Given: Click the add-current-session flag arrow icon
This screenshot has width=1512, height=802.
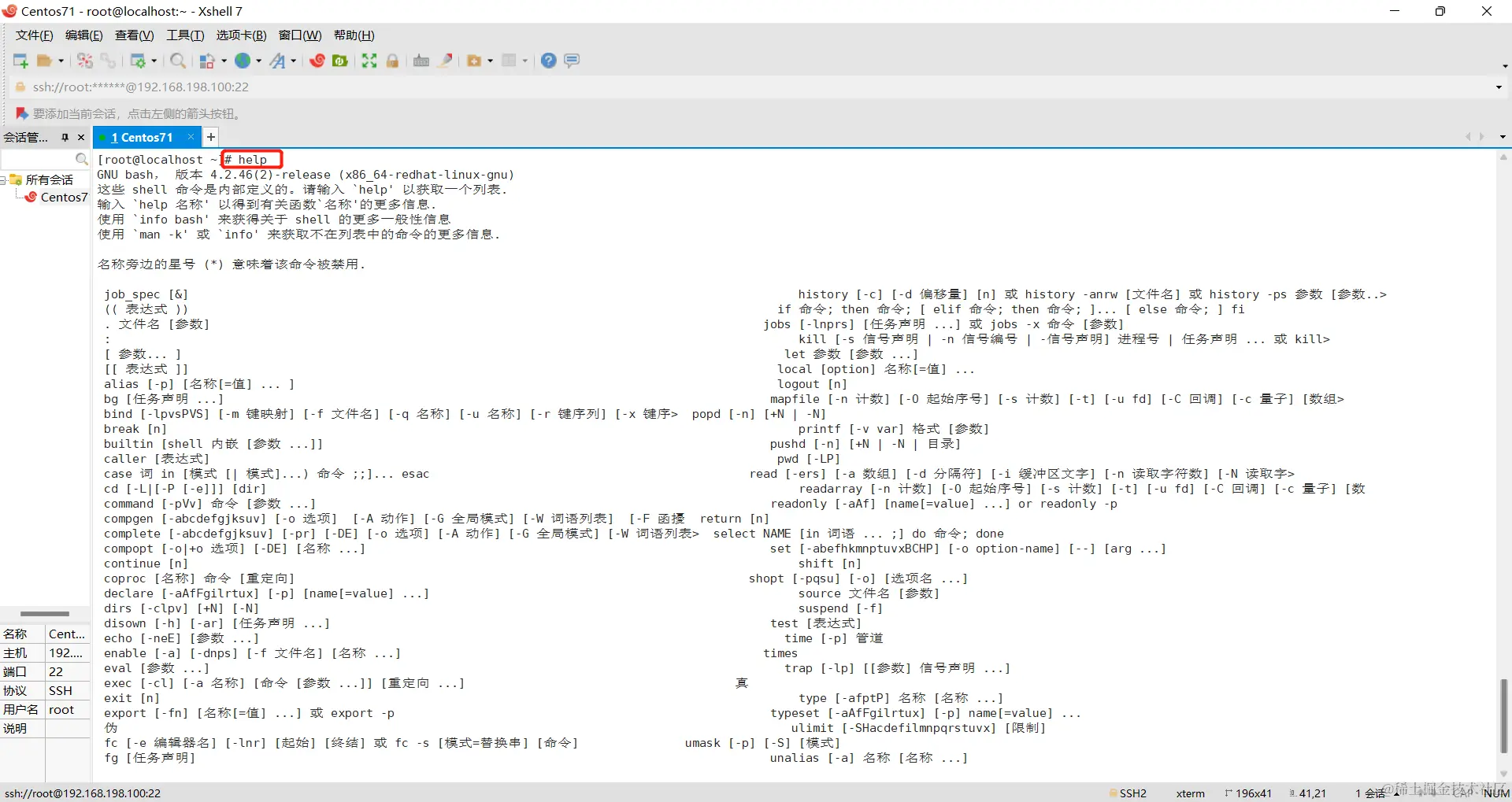Looking at the screenshot, I should (x=22, y=114).
